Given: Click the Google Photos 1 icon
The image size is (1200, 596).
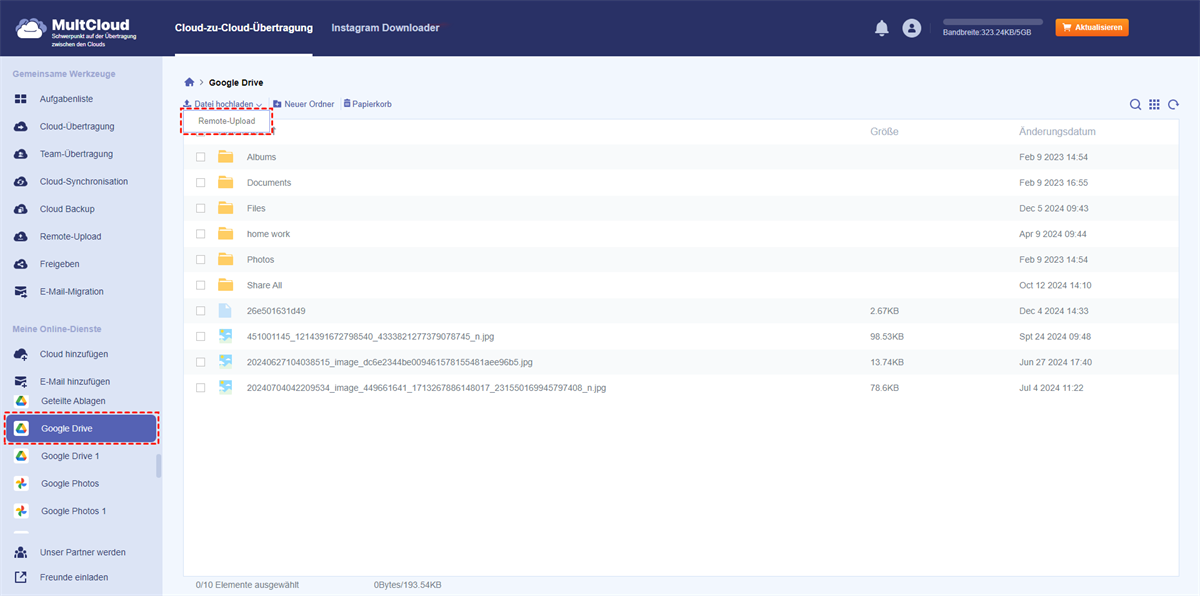Looking at the screenshot, I should pyautogui.click(x=21, y=511).
